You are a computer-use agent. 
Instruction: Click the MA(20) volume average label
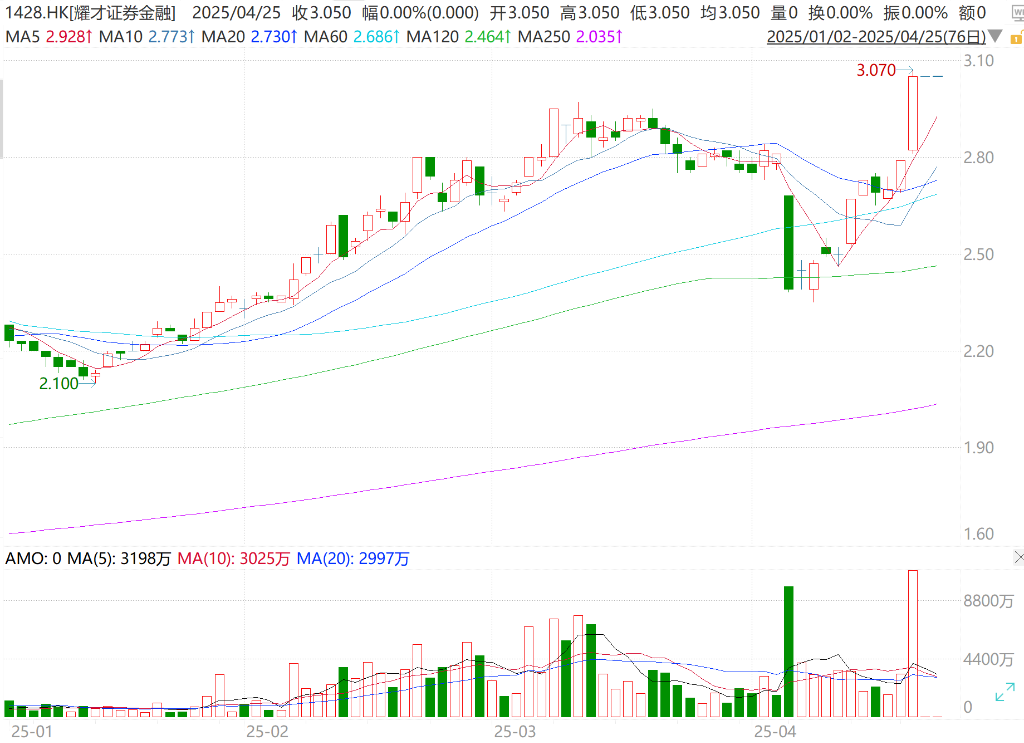(x=353, y=558)
